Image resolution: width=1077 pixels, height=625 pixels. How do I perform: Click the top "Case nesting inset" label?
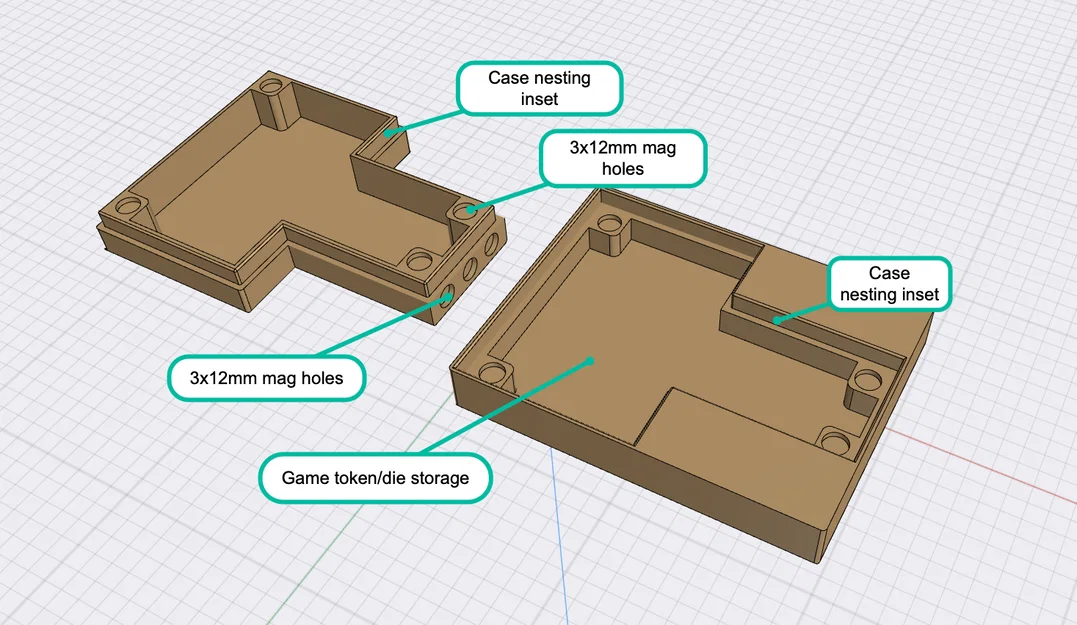(x=539, y=88)
